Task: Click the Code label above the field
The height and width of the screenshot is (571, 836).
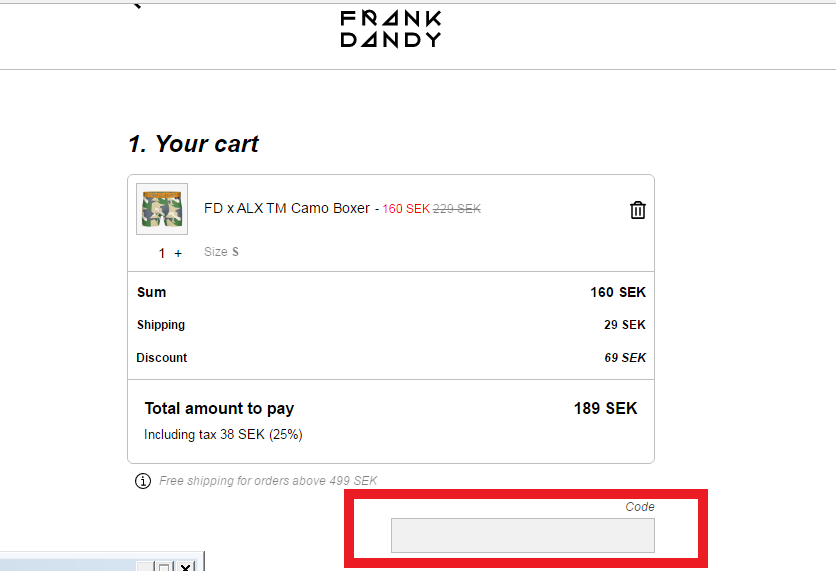Action: (640, 506)
